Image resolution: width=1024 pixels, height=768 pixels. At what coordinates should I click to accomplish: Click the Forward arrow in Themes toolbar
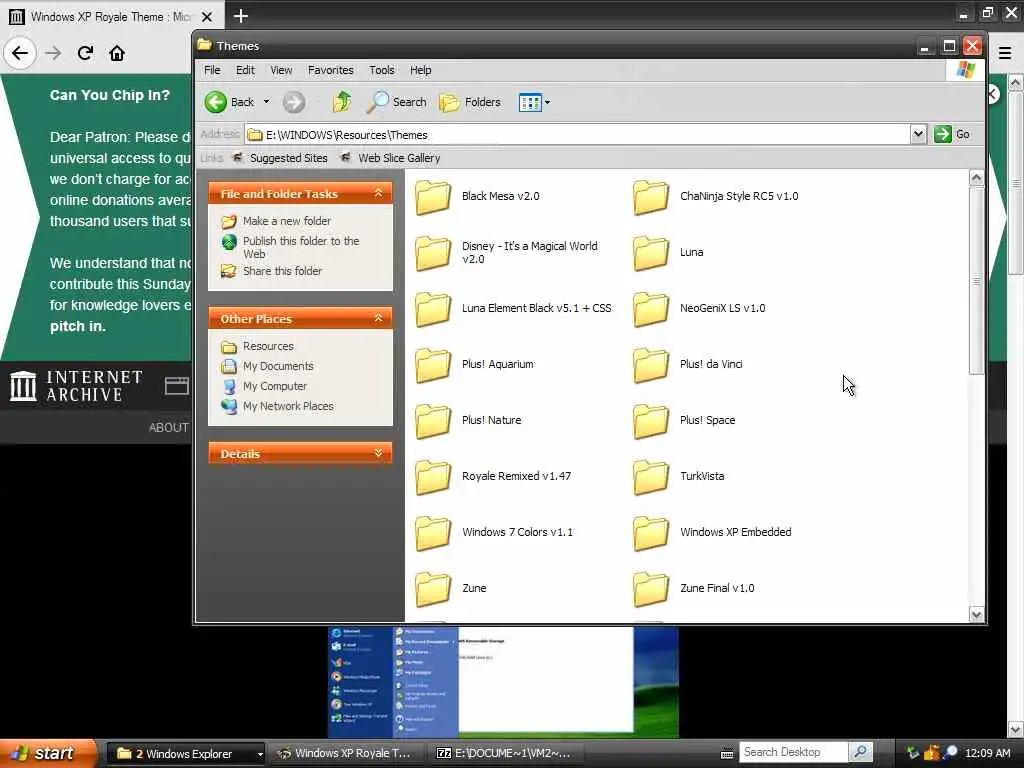(294, 102)
